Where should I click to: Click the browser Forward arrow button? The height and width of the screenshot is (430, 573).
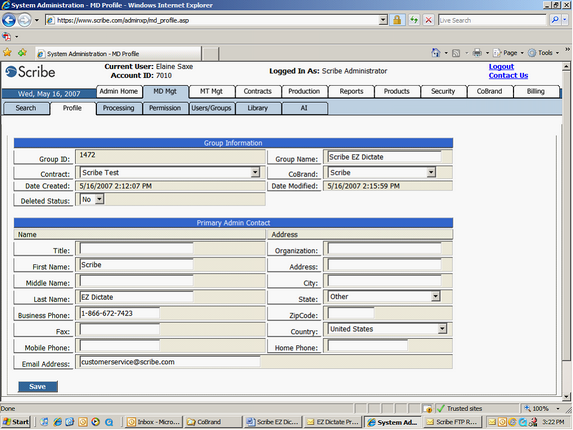24,20
